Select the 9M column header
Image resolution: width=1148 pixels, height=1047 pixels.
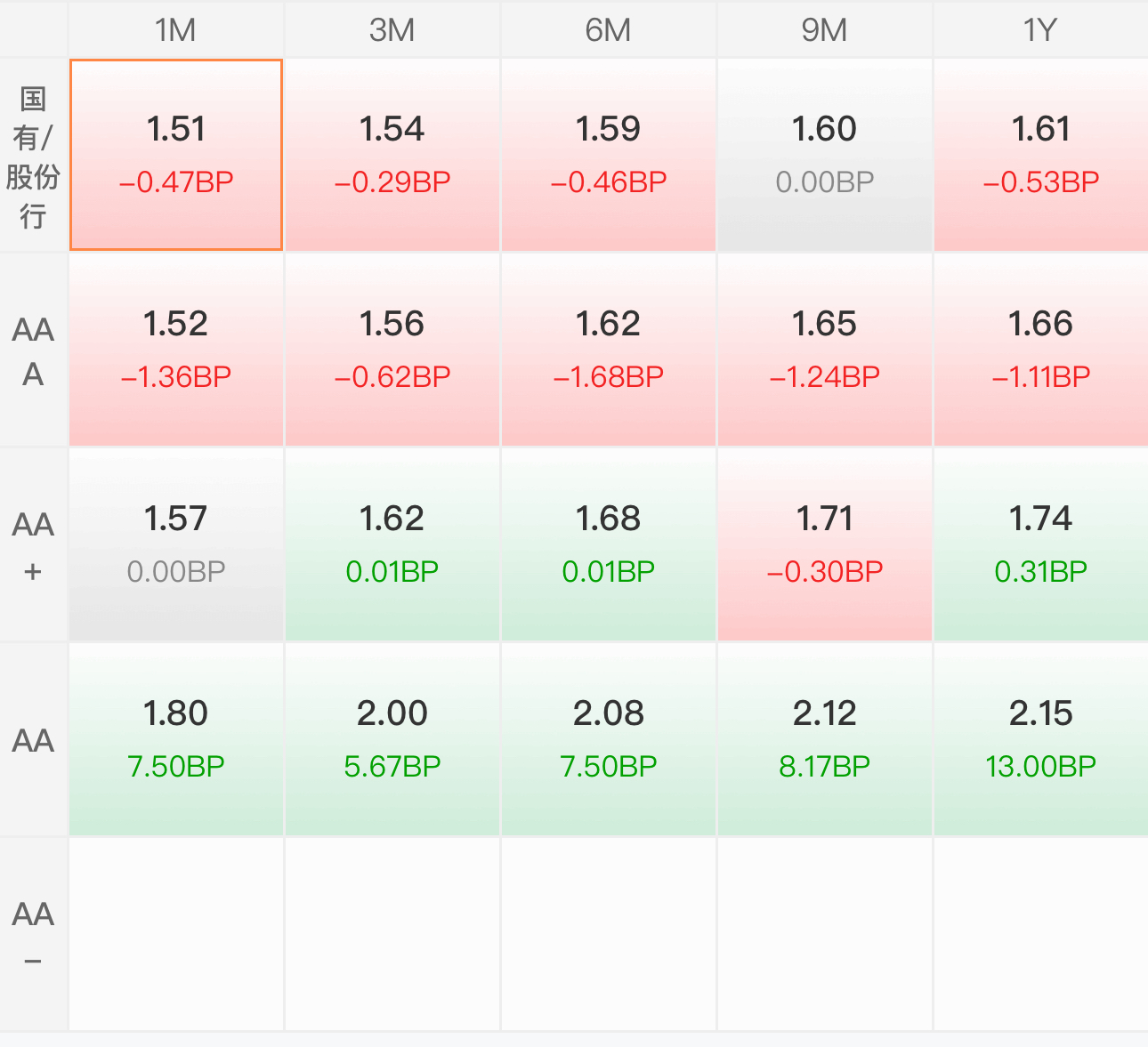(825, 29)
